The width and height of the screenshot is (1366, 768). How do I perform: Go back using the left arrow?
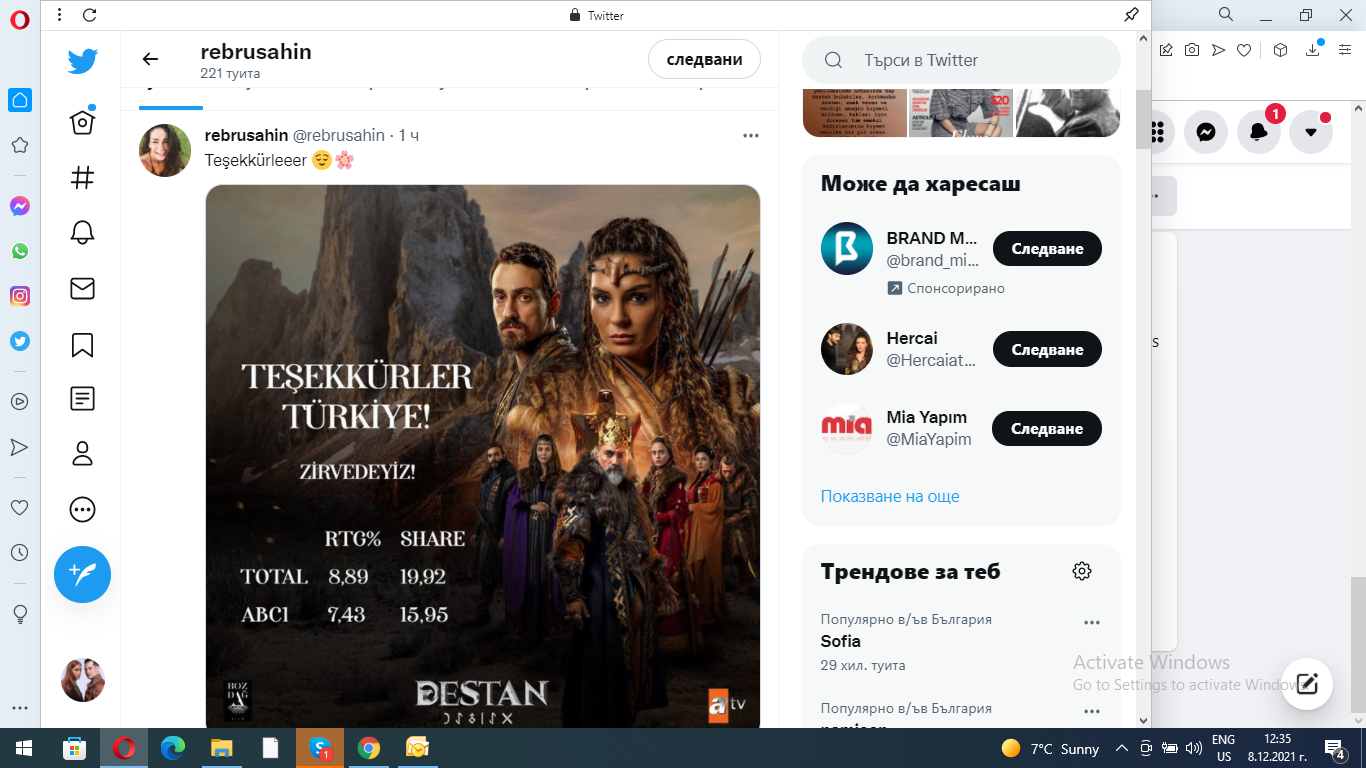[x=150, y=59]
